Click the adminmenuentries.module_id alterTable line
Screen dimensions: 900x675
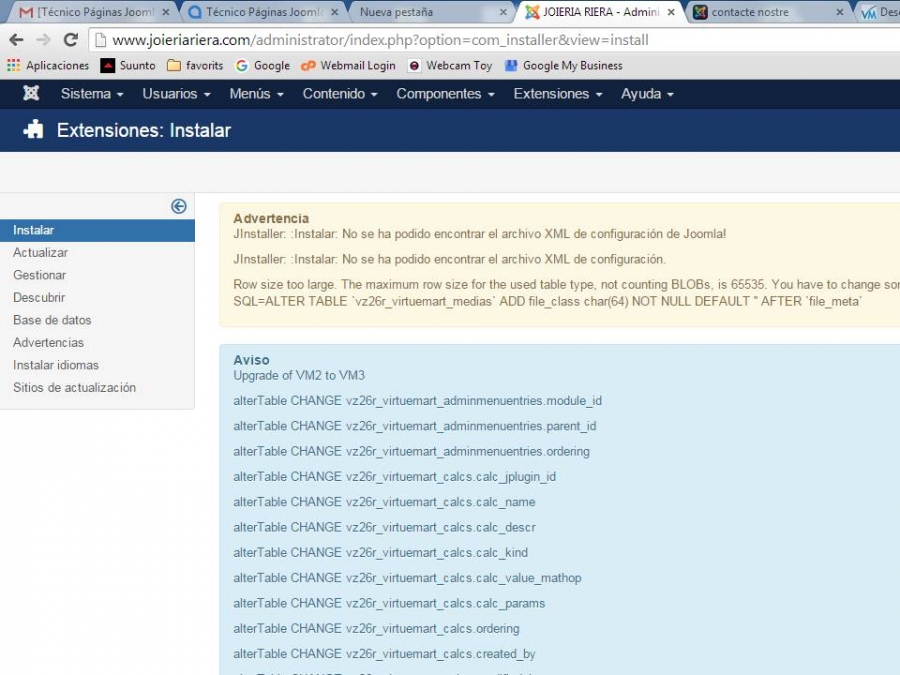417,401
